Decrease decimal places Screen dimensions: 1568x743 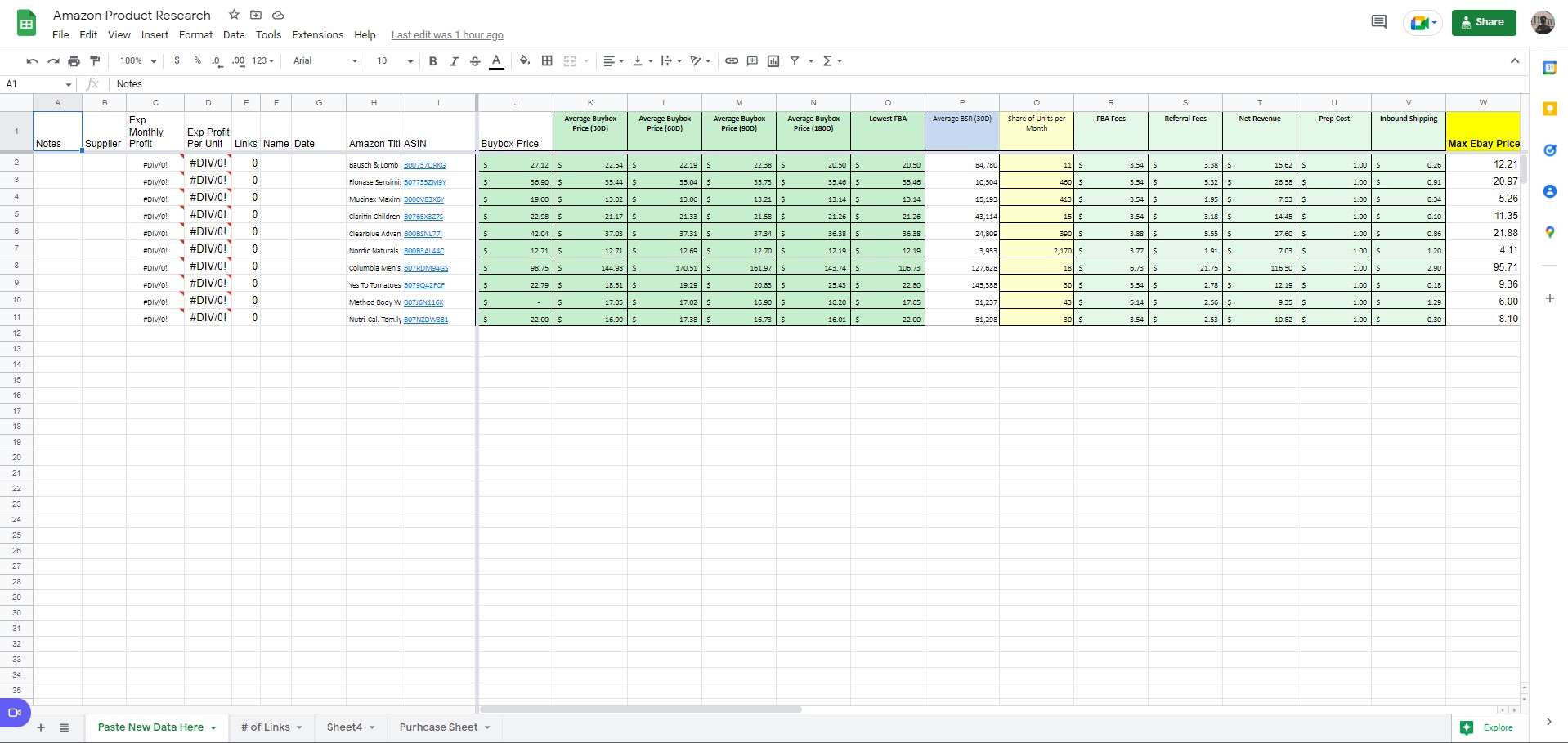pos(217,60)
